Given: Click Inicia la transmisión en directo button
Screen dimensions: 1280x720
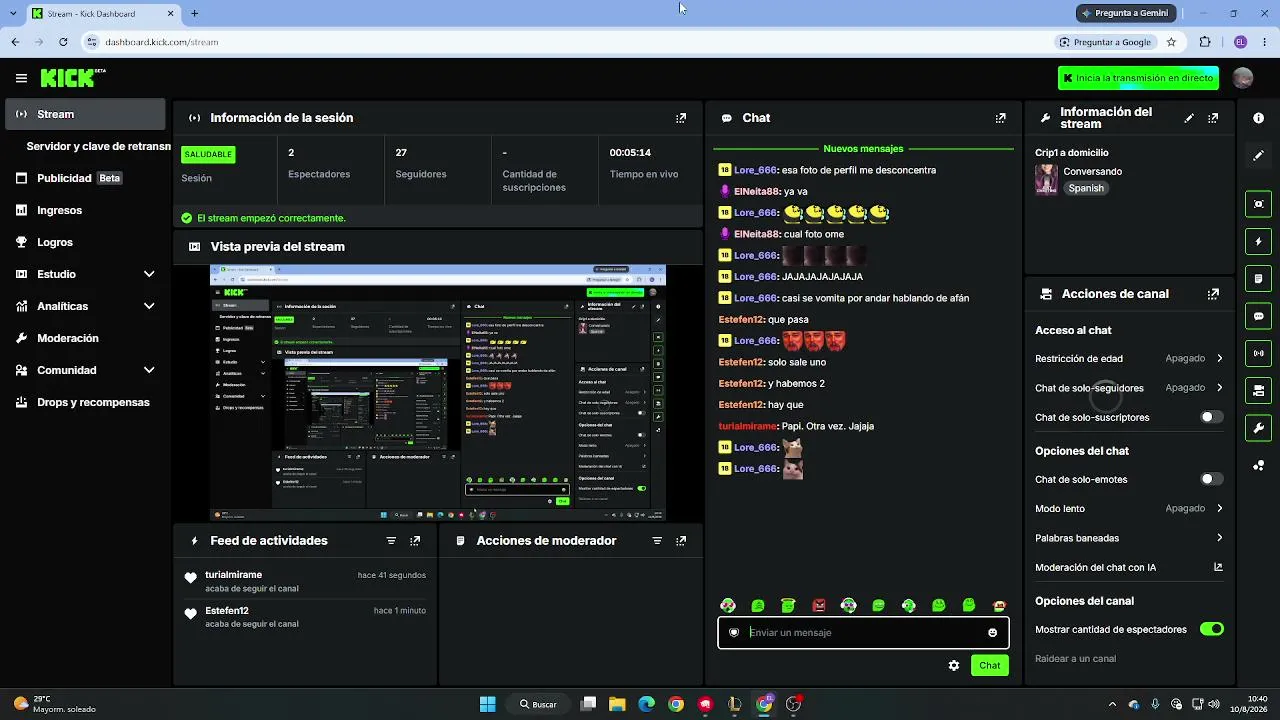Looking at the screenshot, I should coord(1138,78).
